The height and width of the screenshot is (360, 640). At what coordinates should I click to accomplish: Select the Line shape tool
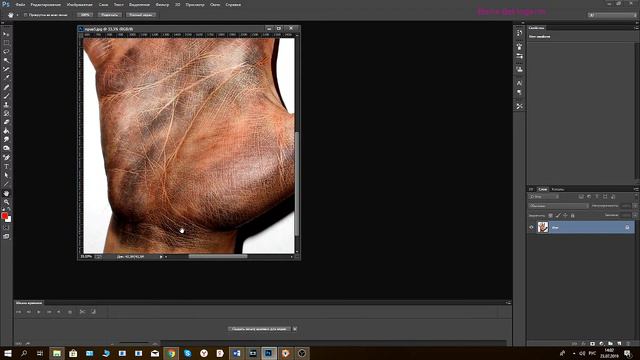(x=6, y=184)
